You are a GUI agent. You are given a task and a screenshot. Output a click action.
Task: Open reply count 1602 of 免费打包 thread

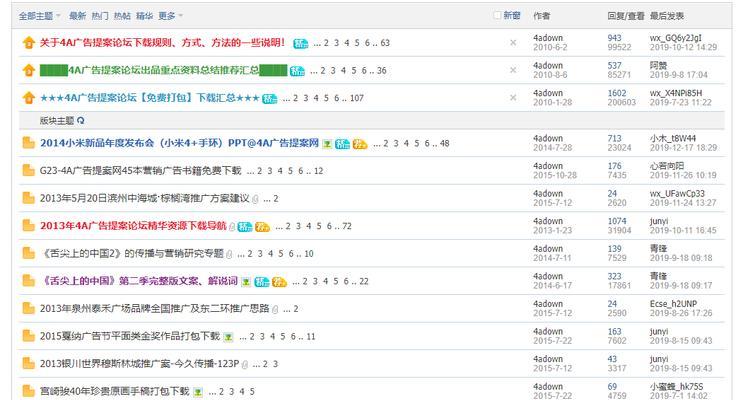pos(617,93)
